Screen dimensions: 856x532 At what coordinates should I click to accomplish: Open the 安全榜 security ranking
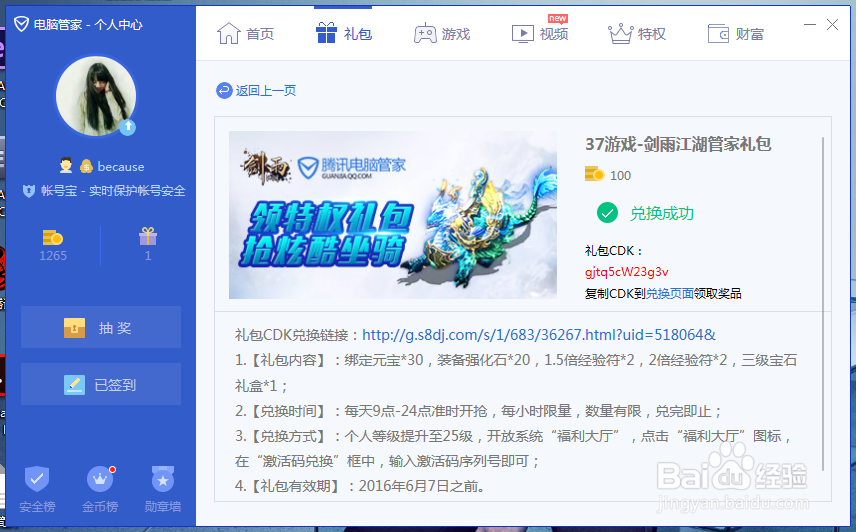37,489
